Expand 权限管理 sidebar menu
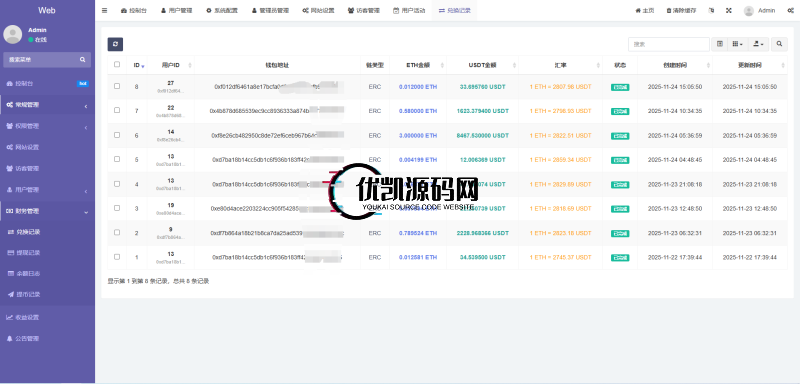This screenshot has width=800, height=384. [x=47, y=126]
